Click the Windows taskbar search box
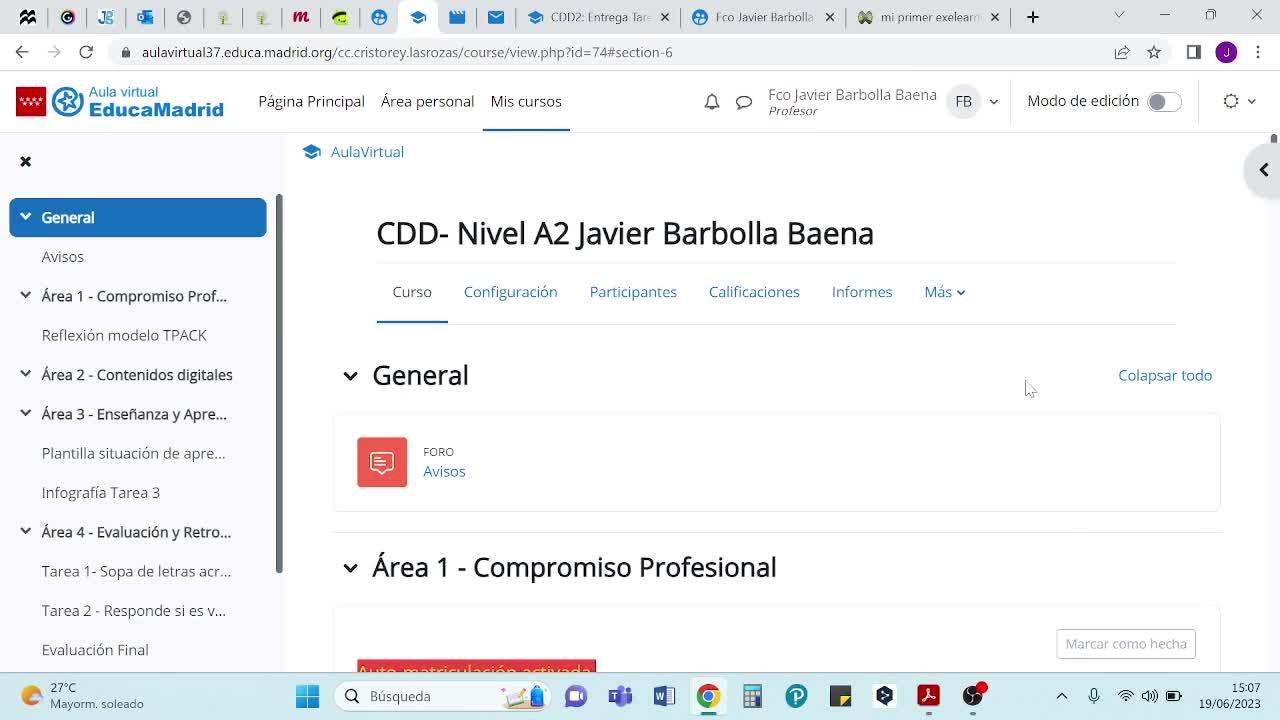 tap(443, 696)
